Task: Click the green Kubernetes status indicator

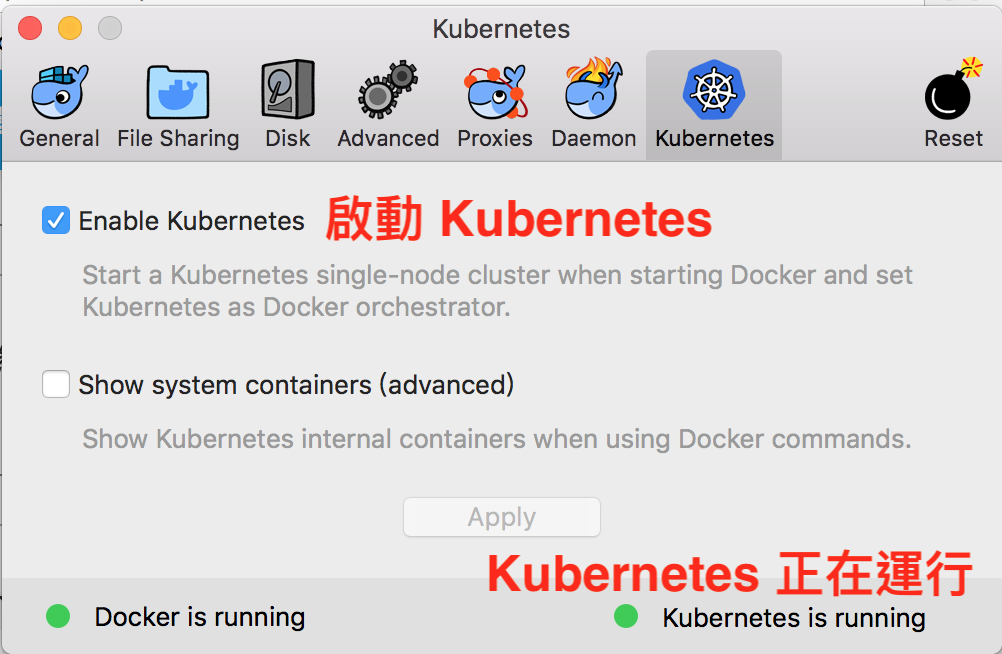Action: tap(626, 616)
